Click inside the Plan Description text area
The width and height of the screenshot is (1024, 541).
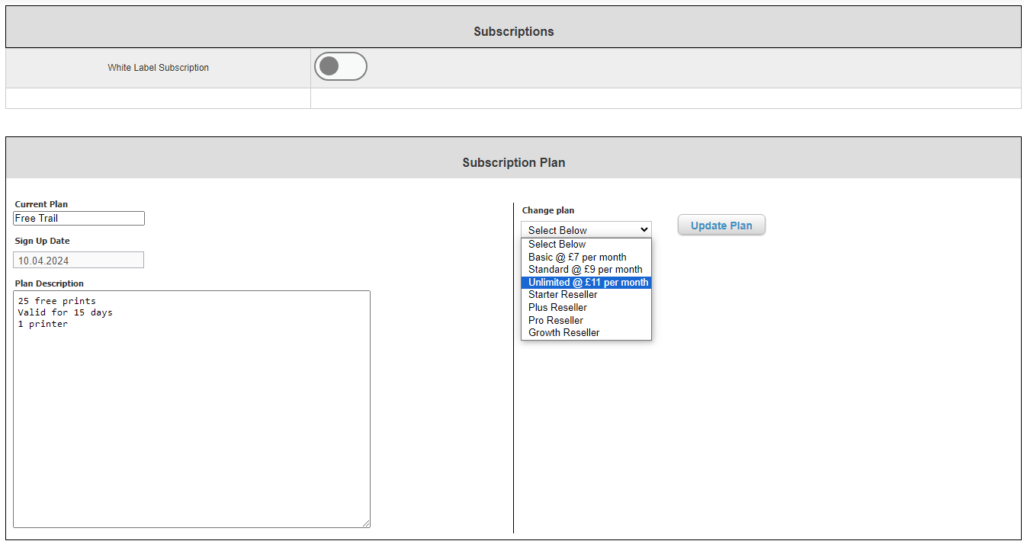coord(191,408)
